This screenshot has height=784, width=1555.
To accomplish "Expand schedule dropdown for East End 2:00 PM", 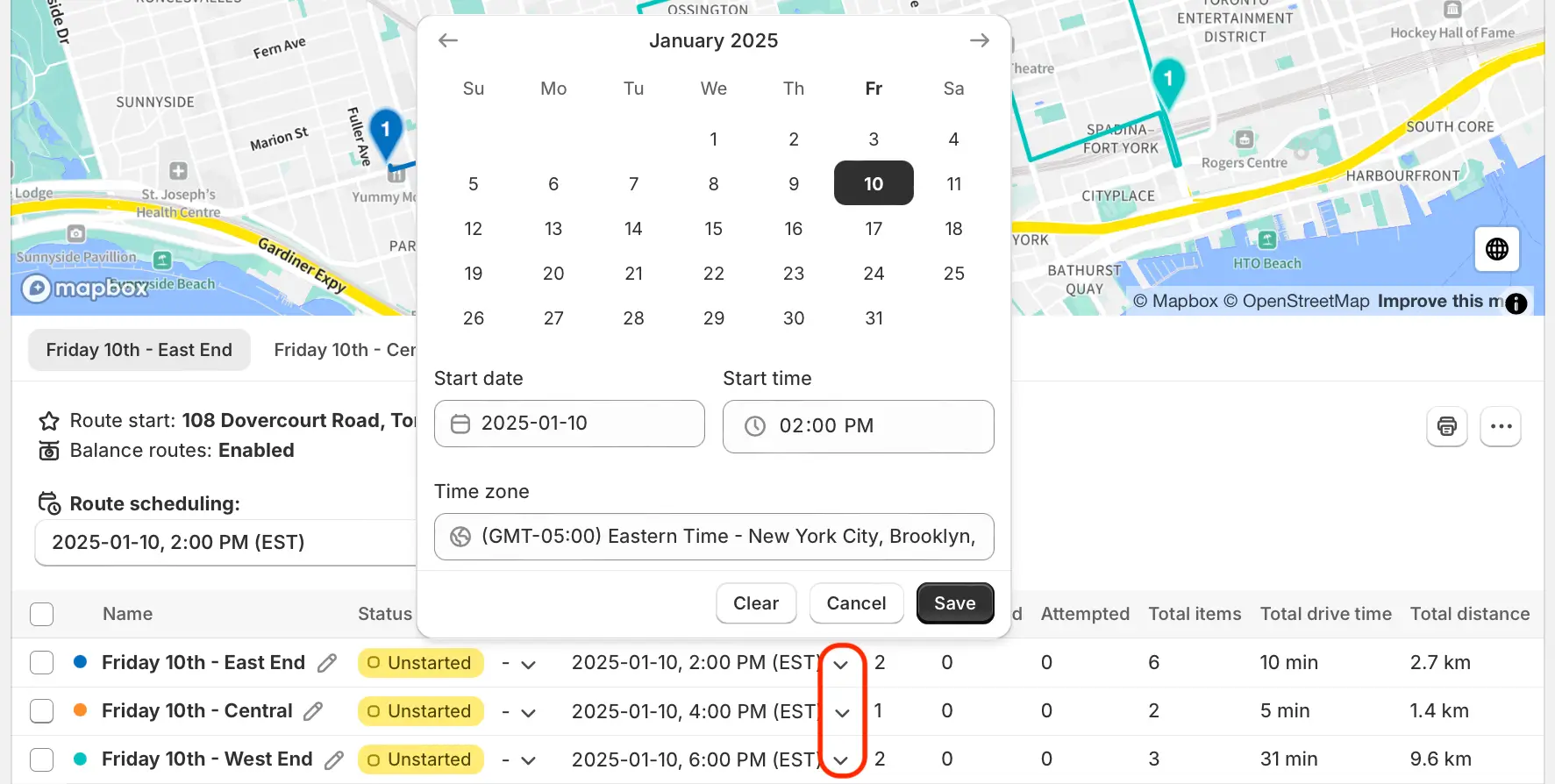I will [841, 664].
